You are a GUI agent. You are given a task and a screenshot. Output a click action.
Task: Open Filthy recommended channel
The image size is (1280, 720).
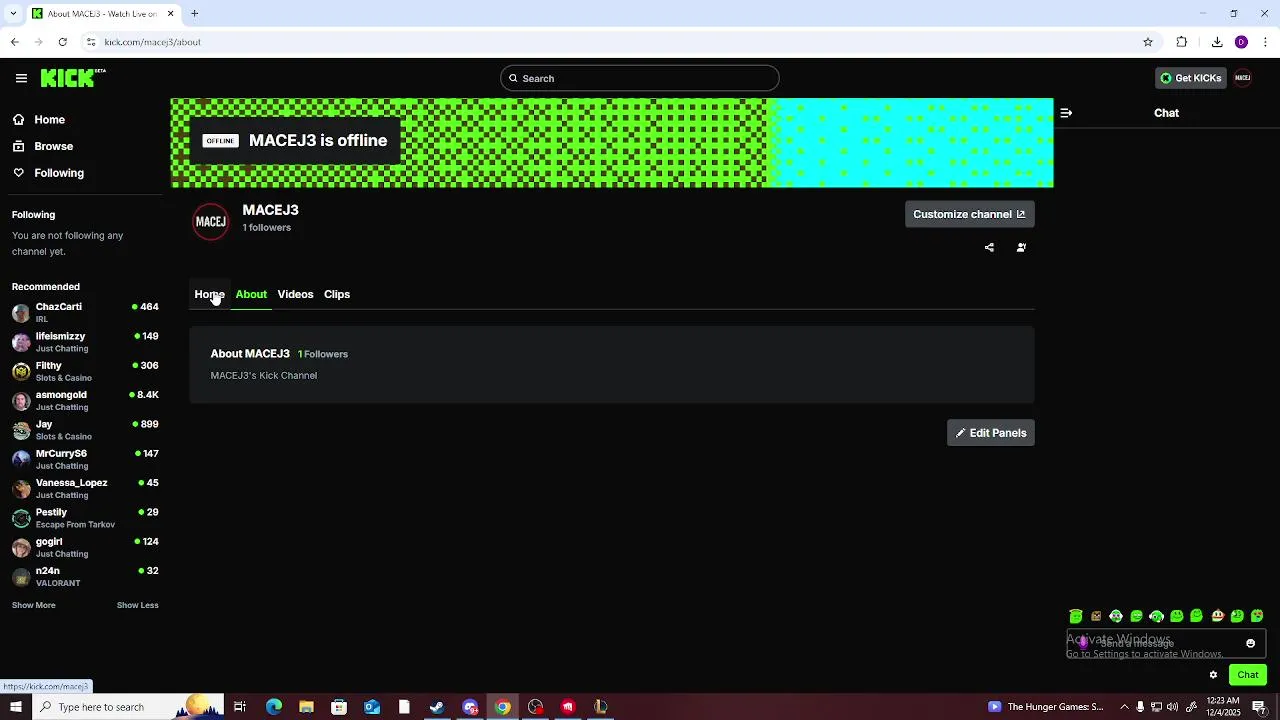point(85,371)
